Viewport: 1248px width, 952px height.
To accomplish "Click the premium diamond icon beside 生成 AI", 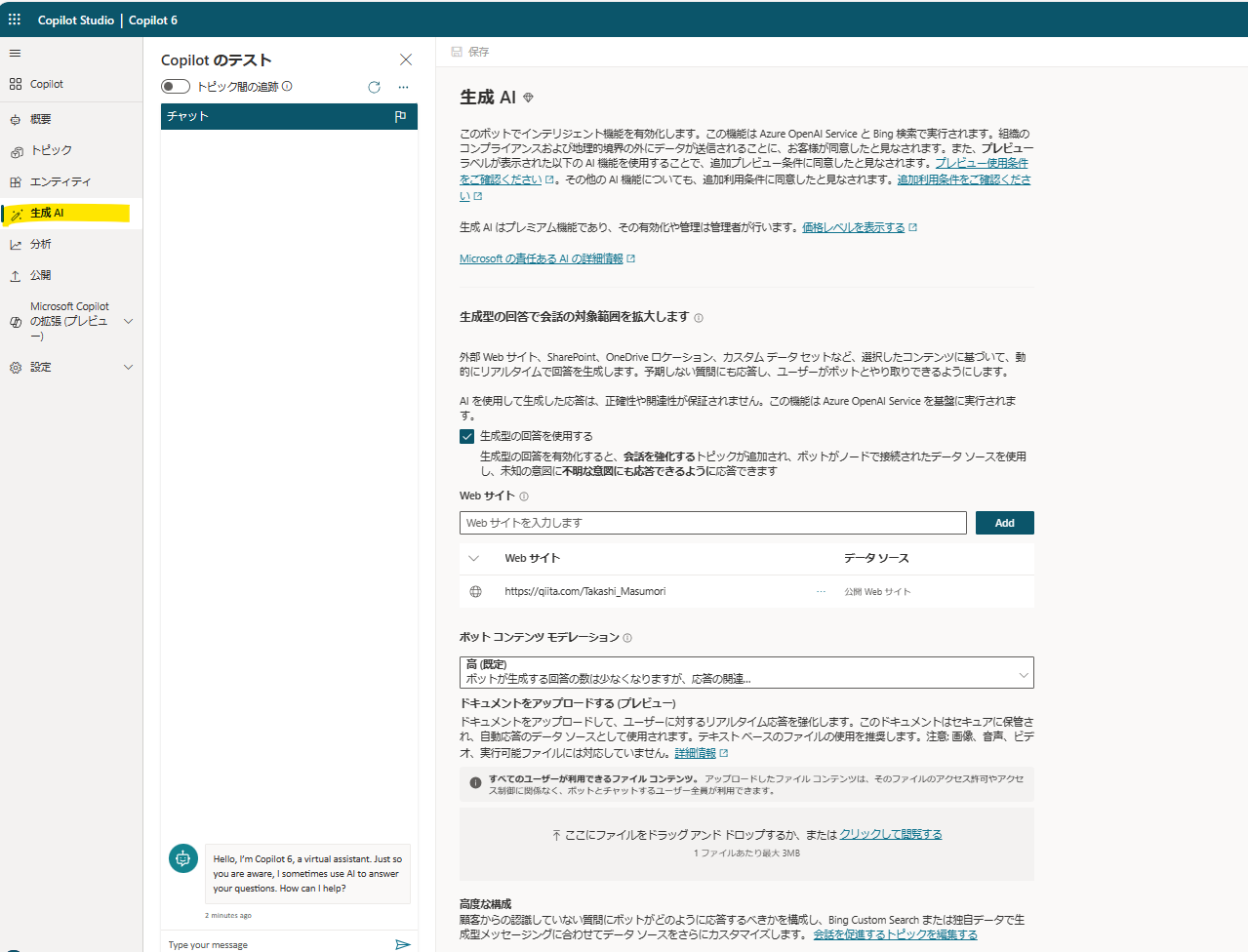I will (528, 98).
